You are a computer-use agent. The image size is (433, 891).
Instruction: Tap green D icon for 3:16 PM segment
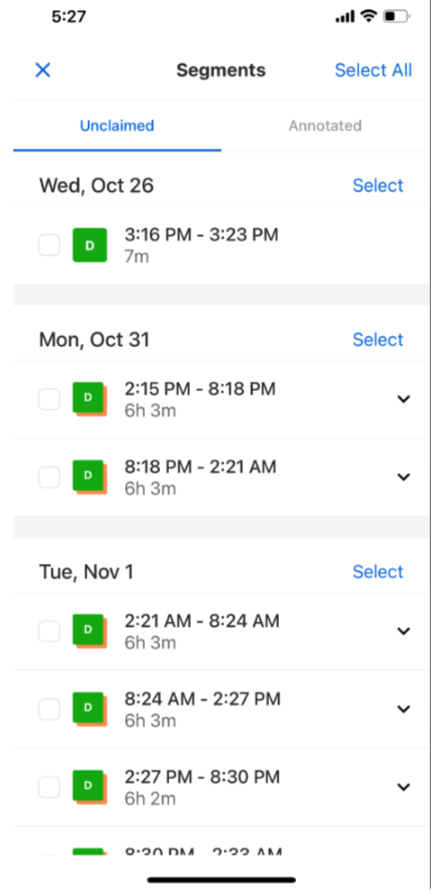pos(90,245)
